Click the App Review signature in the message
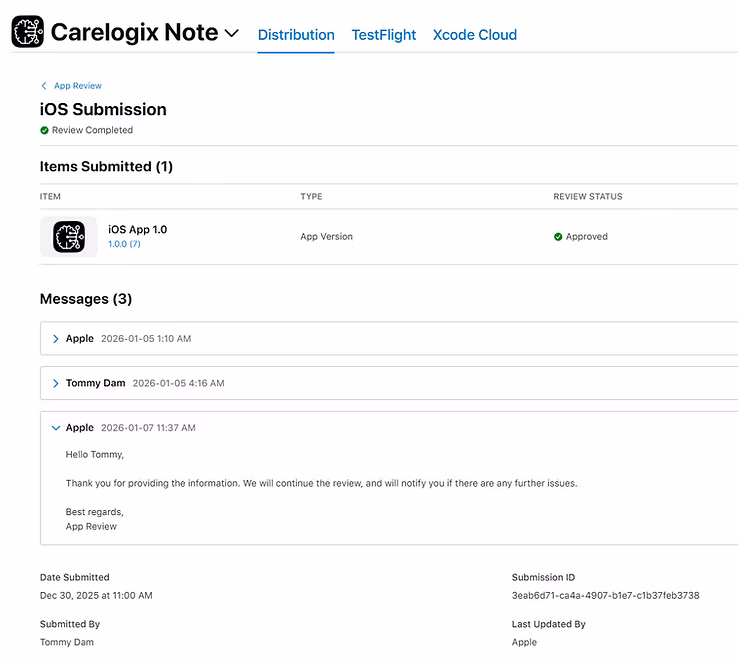The image size is (738, 662). click(91, 526)
